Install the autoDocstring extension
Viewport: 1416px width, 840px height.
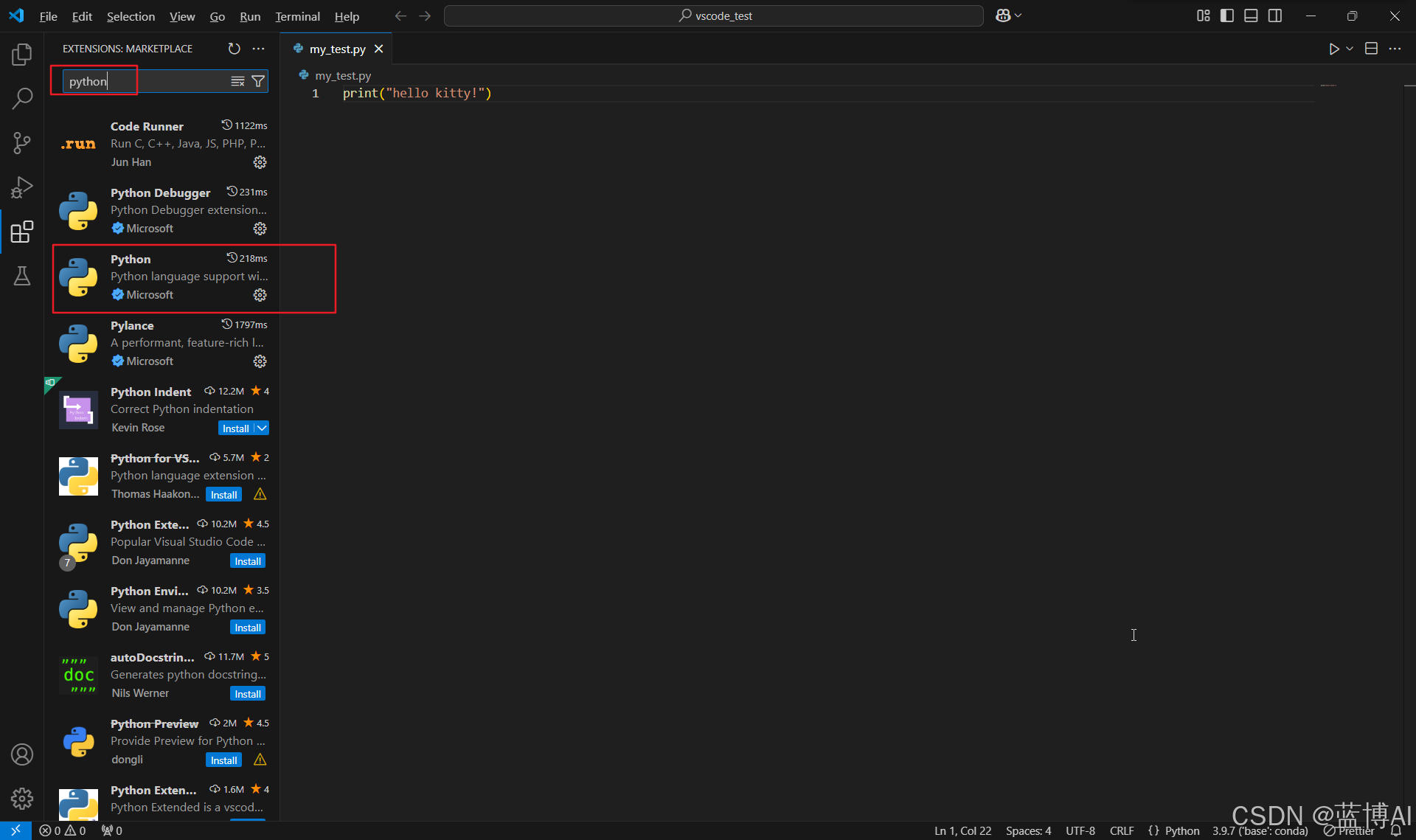tap(247, 694)
